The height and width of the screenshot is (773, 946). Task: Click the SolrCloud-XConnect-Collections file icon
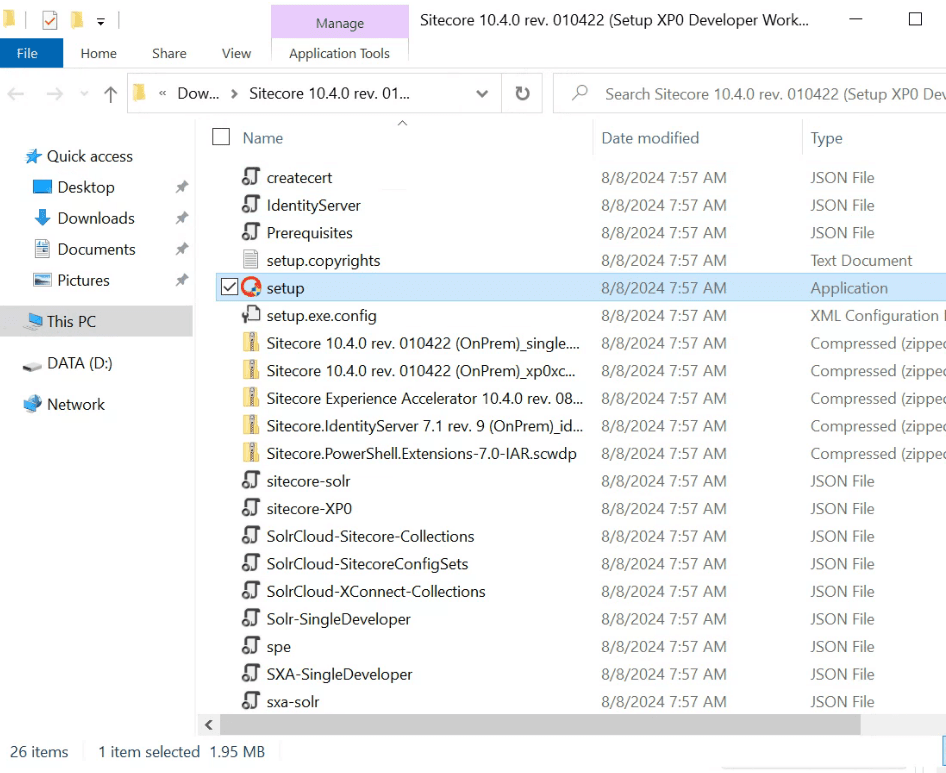point(251,591)
